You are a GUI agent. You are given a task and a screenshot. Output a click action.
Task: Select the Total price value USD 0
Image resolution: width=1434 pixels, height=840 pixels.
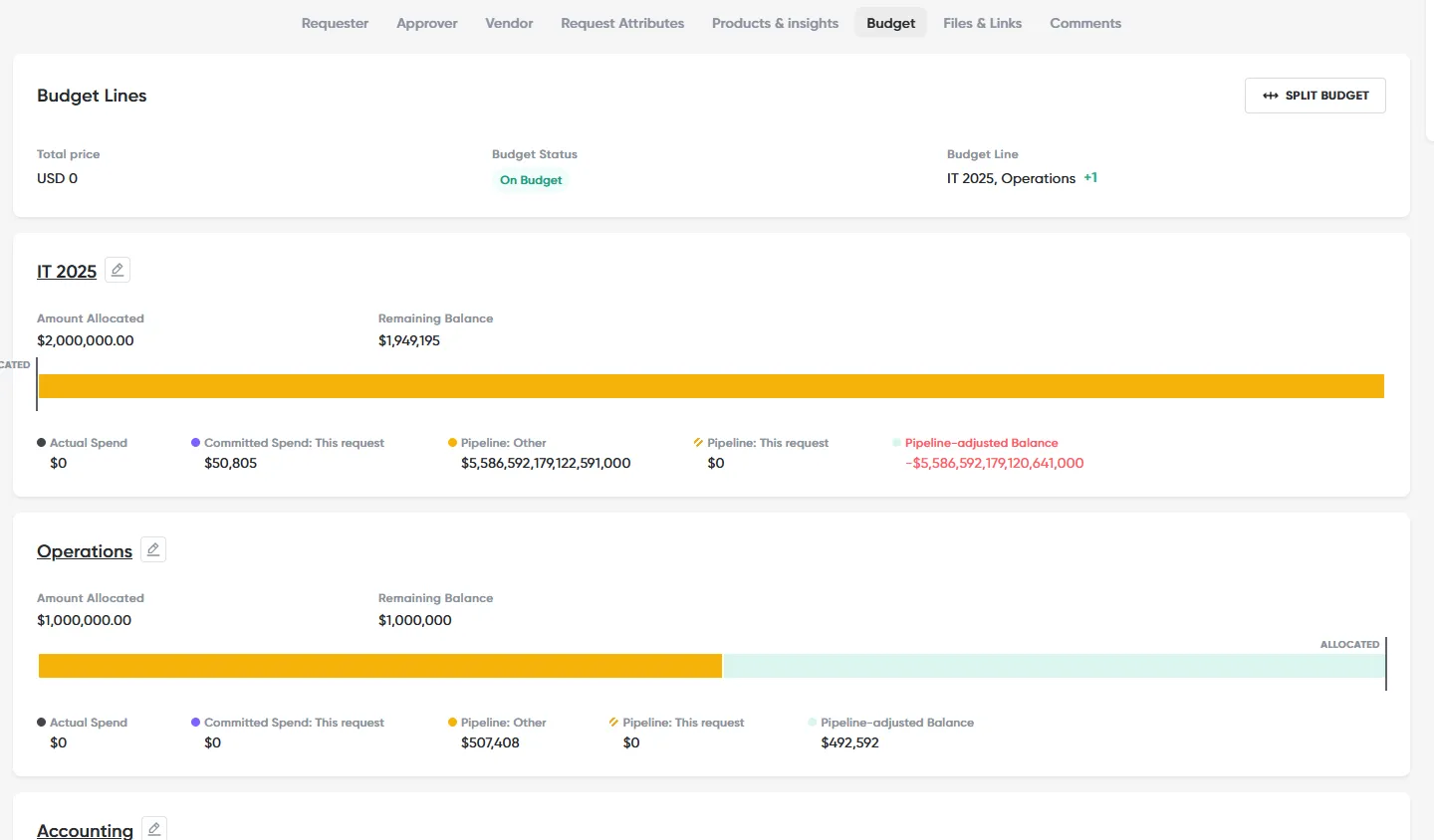(x=57, y=178)
